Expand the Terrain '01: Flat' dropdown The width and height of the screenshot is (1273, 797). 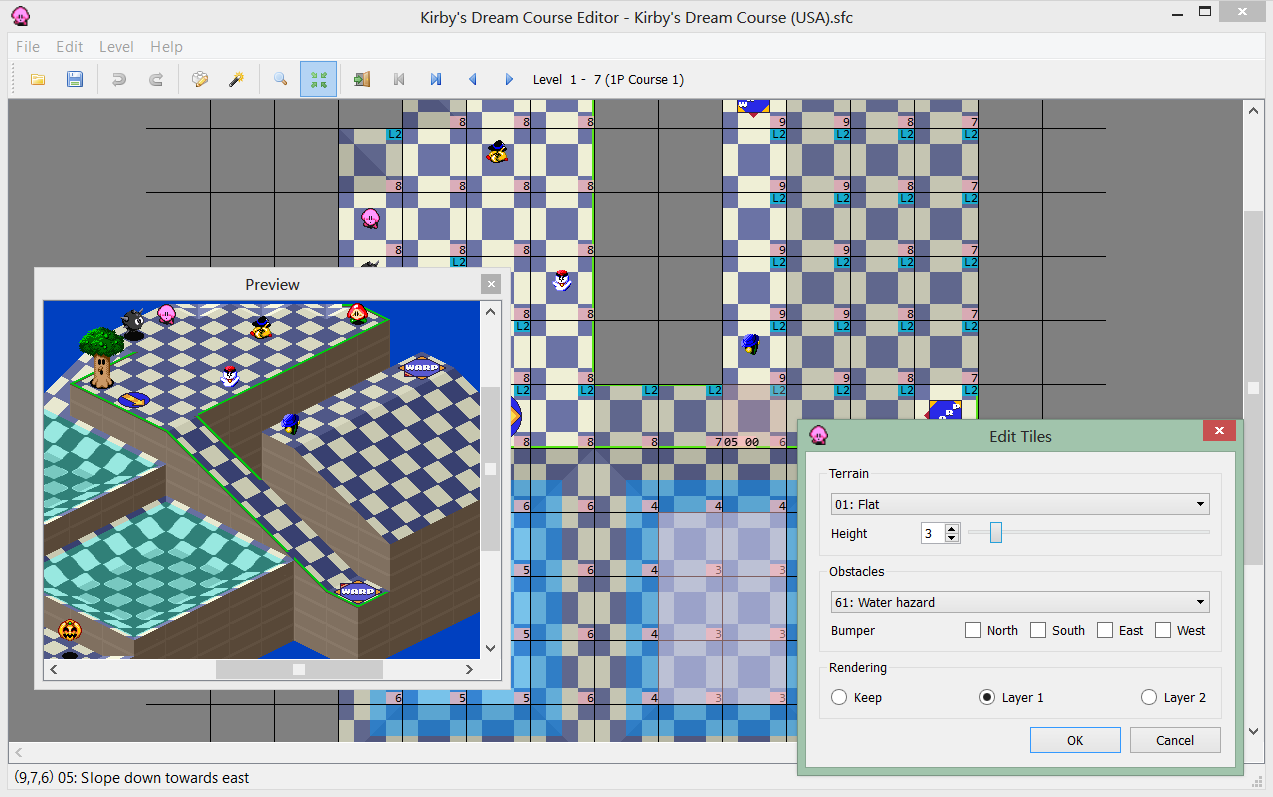1020,505
